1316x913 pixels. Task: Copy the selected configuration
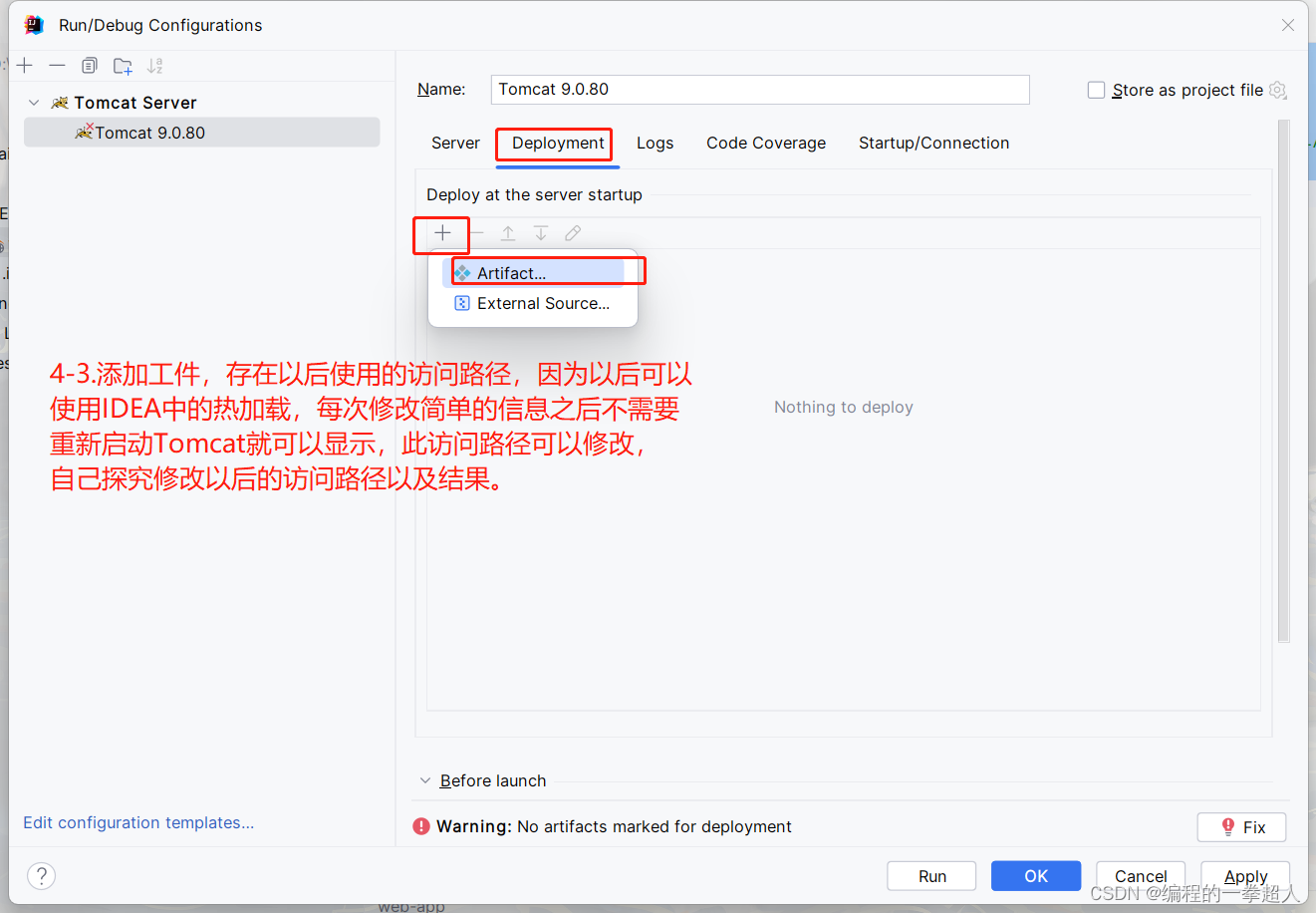tap(90, 66)
